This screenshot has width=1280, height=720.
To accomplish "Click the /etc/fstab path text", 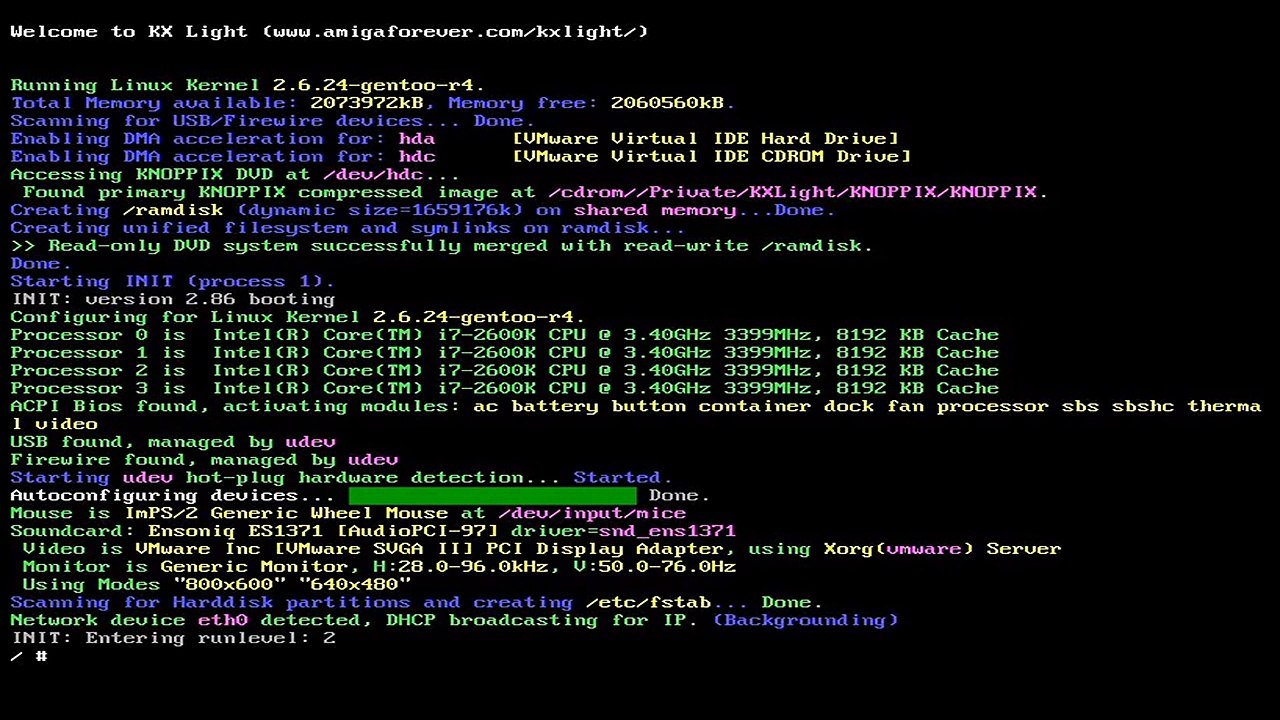I will 648,603.
